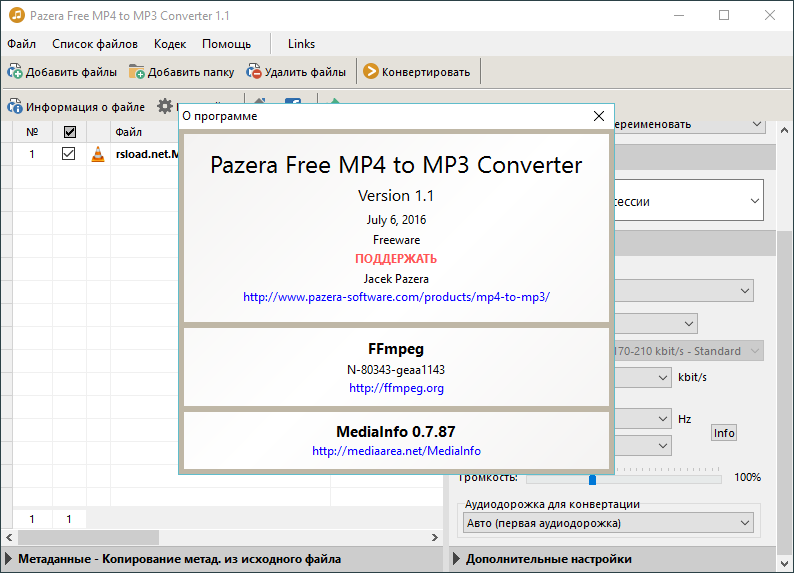Click the Добавить папку folder icon
The image size is (794, 573).
point(136,72)
